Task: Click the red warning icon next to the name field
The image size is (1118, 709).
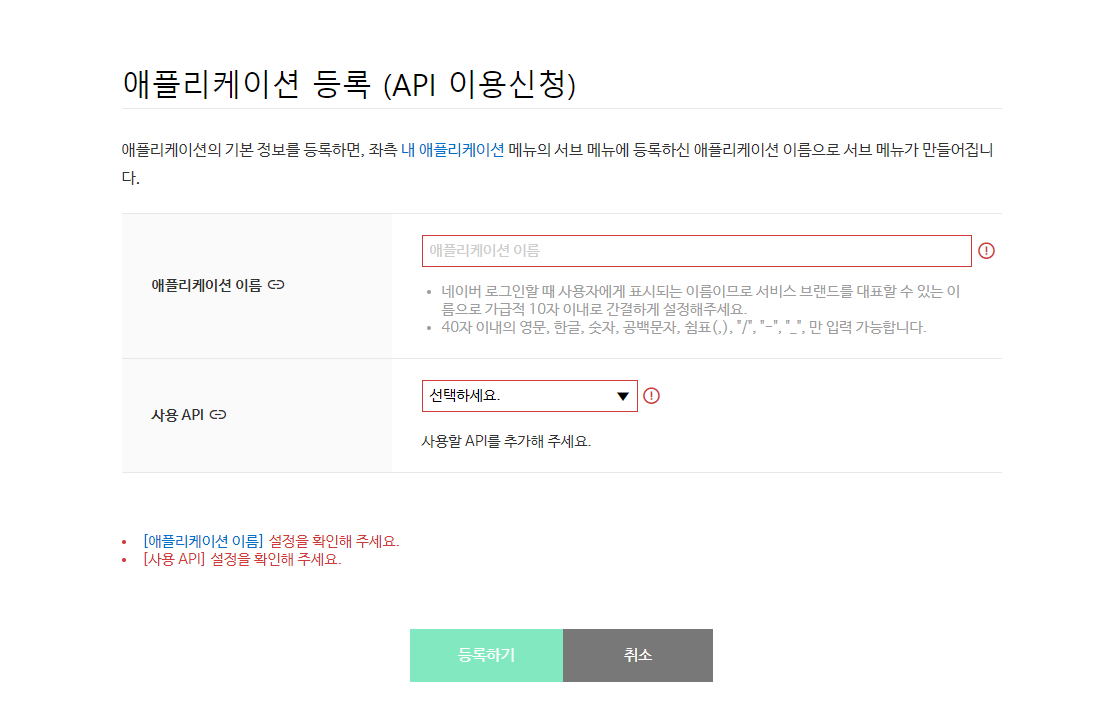Action: (x=988, y=251)
